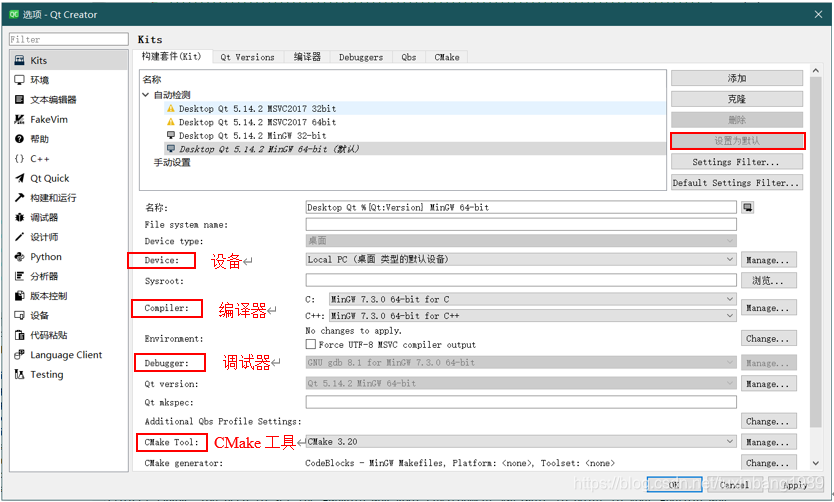The width and height of the screenshot is (834, 502).
Task: Open the Debugger dropdown with GNU gdb
Action: (521, 363)
